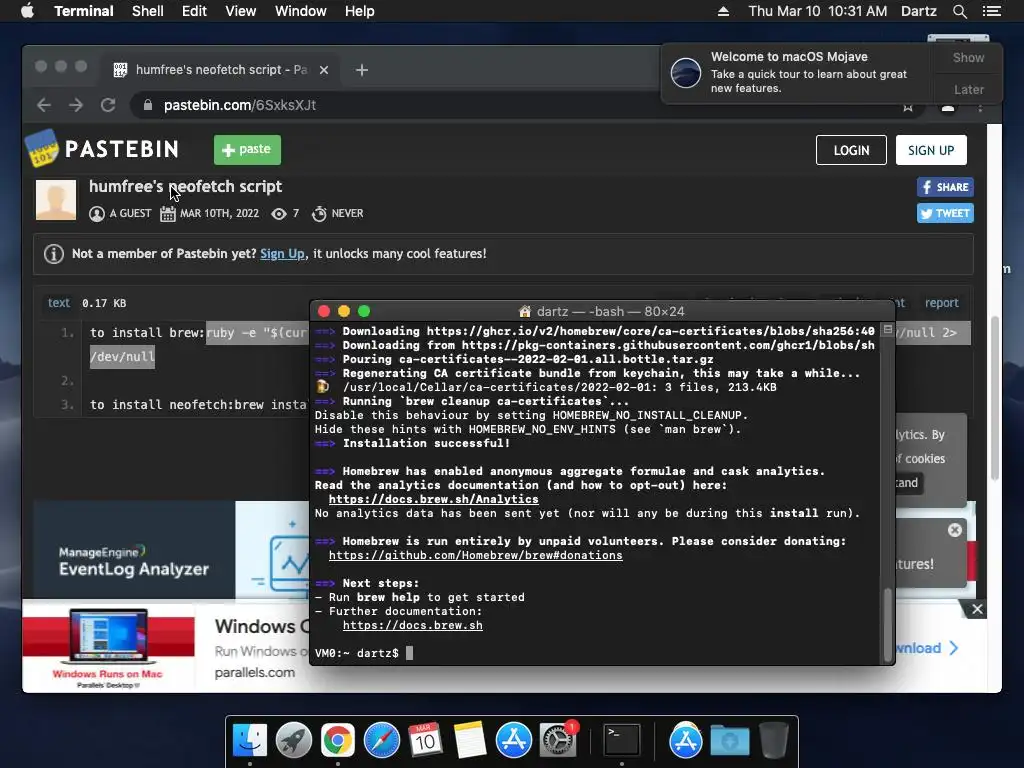Click the docs.brew.sh/Analytics link in Terminal
This screenshot has width=1024, height=768.
click(x=434, y=500)
